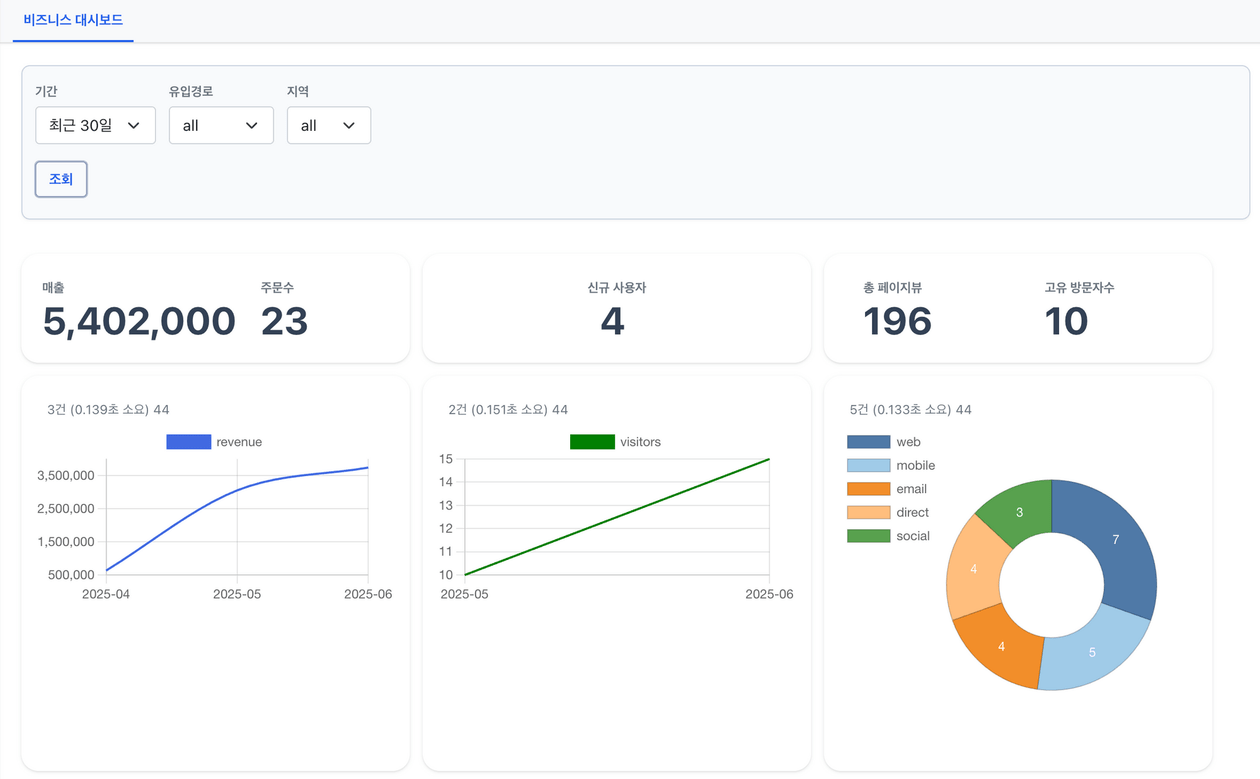Click the email legend color box
Screen dimensions: 1260x779
pyautogui.click(x=868, y=489)
